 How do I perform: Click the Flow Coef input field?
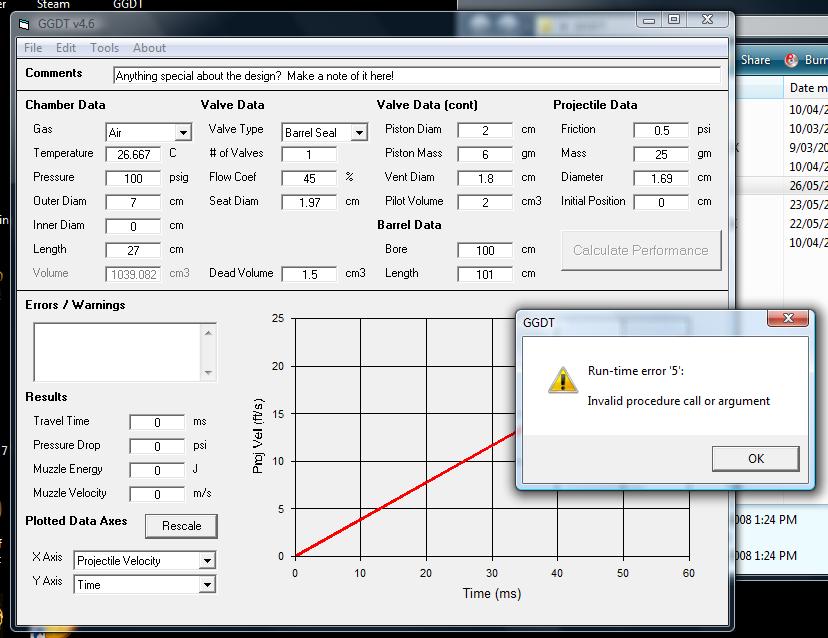(x=309, y=178)
